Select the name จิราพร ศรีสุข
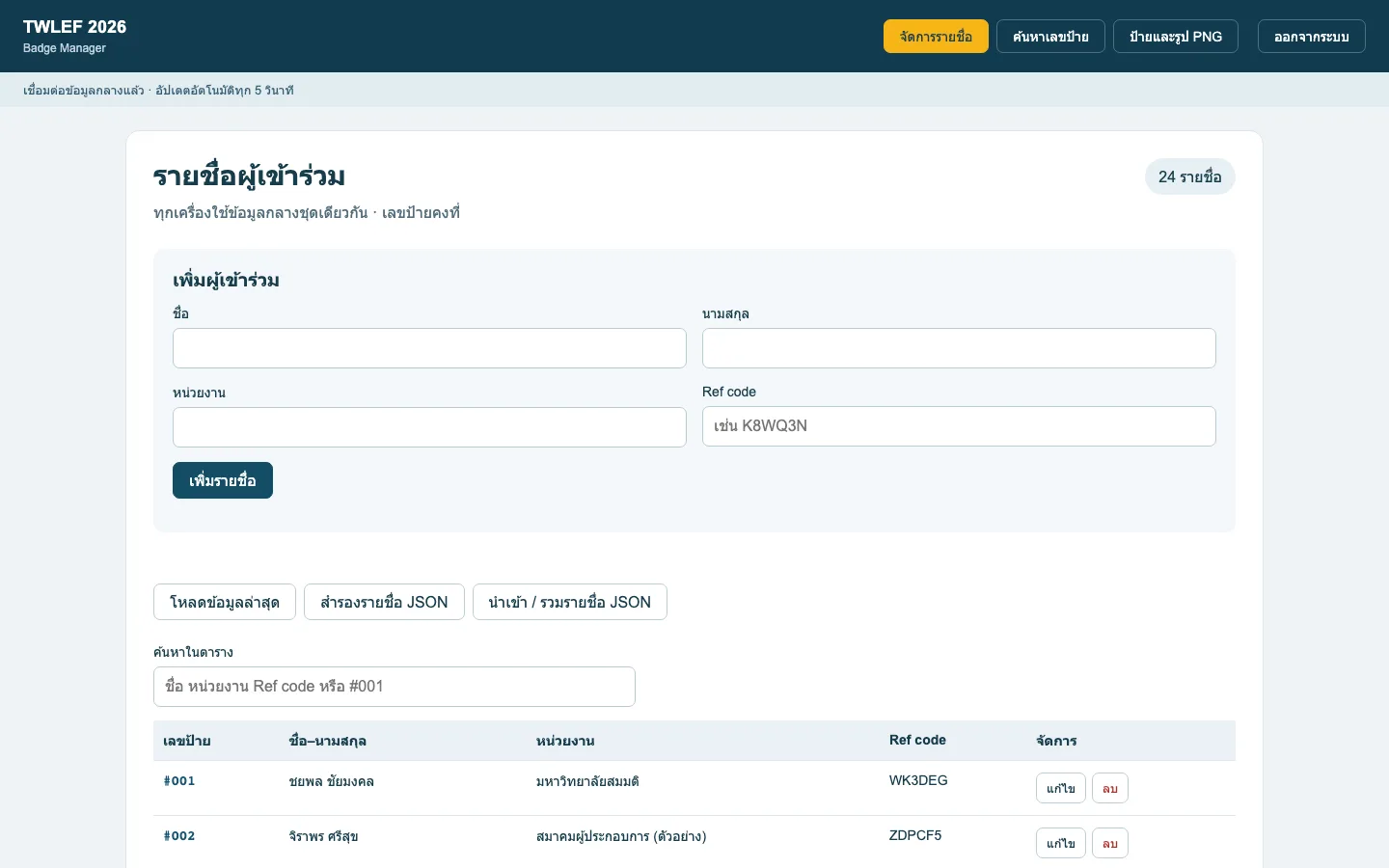Screen dimensions: 1389x868 pos(323,836)
